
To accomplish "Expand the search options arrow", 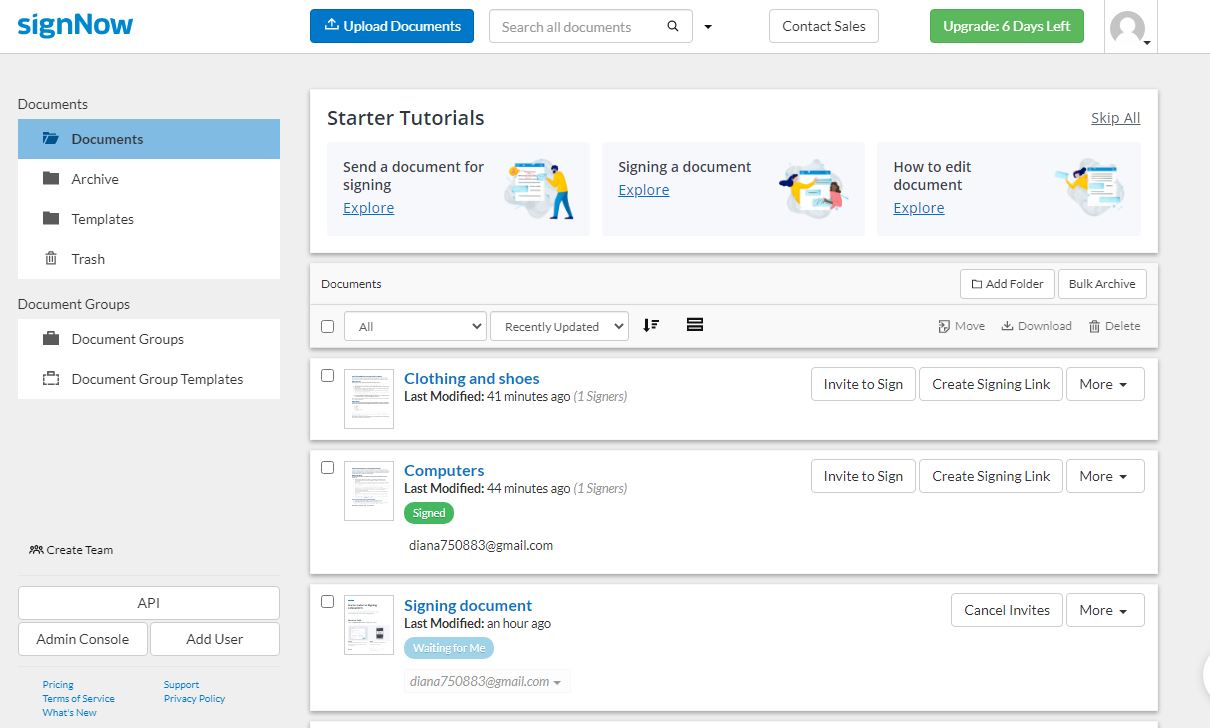I will point(708,27).
